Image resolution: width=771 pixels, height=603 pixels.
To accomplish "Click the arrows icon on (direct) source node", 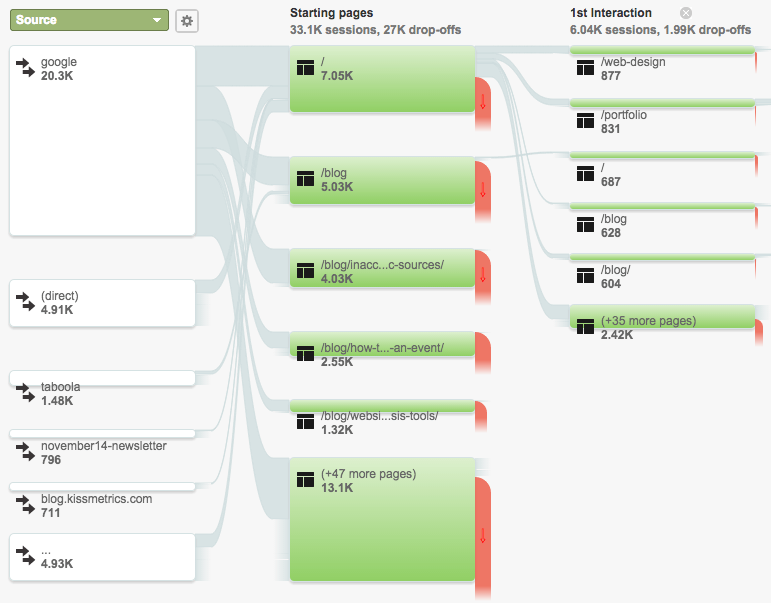I will (x=26, y=302).
